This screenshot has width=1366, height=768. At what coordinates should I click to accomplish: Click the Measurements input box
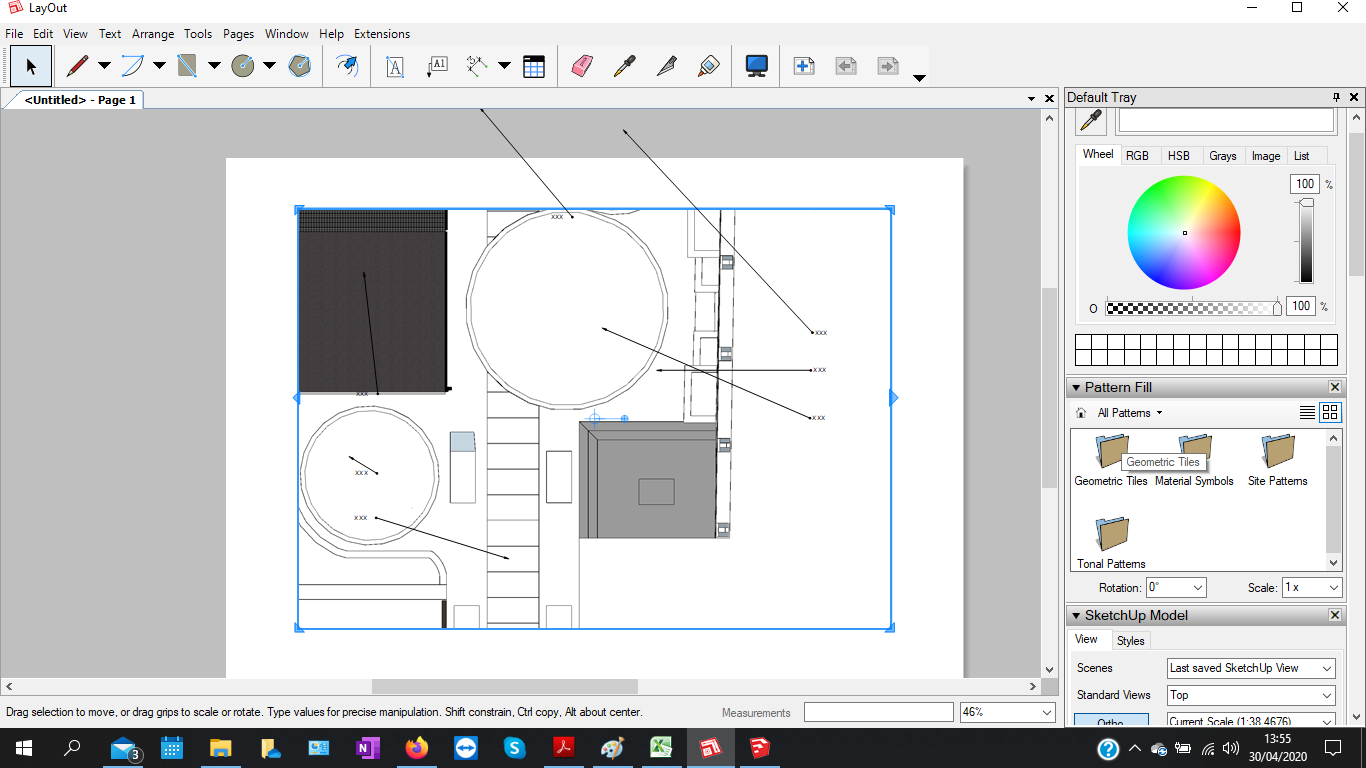(878, 712)
